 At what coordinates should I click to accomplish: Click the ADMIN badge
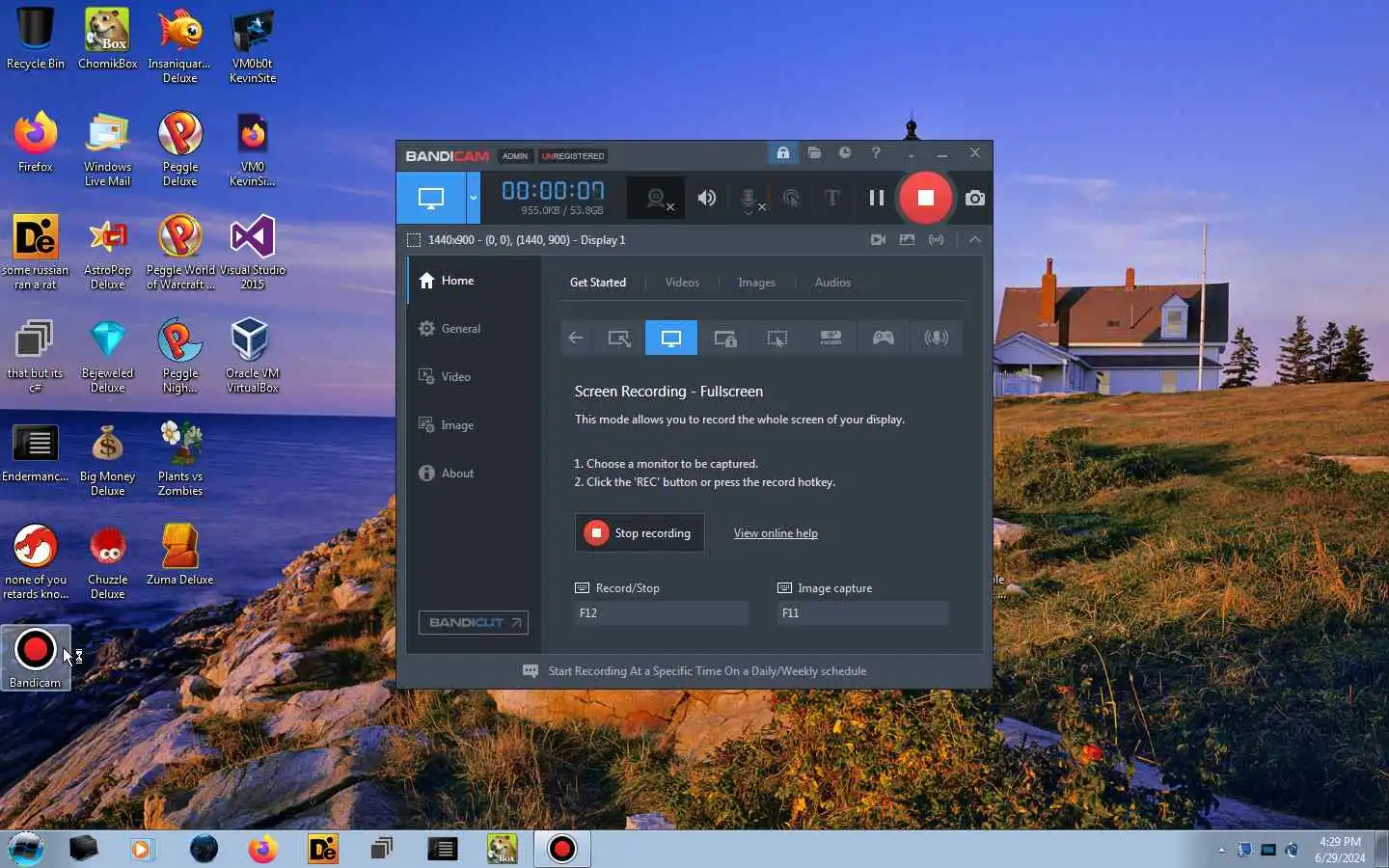(515, 156)
